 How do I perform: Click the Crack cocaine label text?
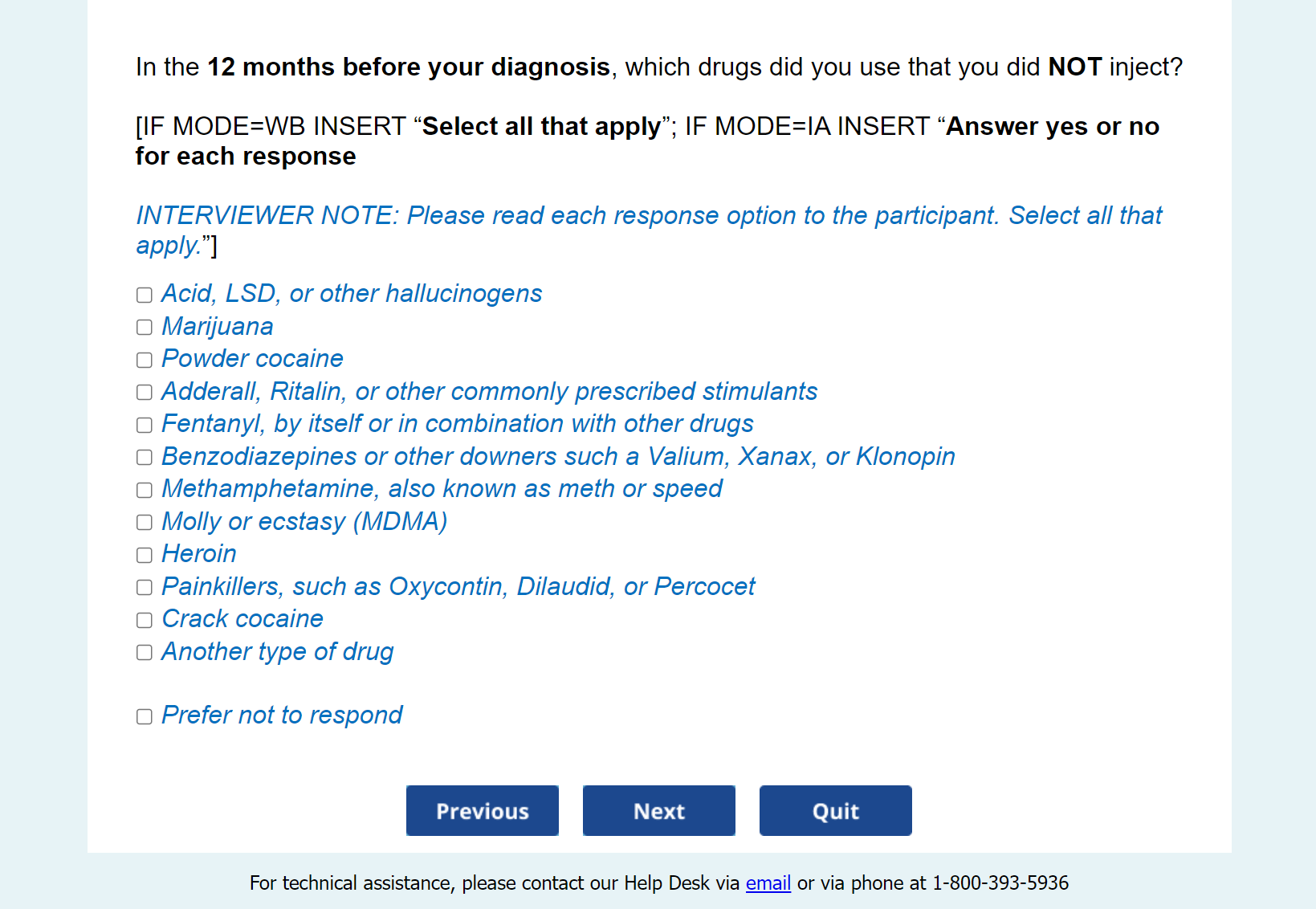(242, 619)
